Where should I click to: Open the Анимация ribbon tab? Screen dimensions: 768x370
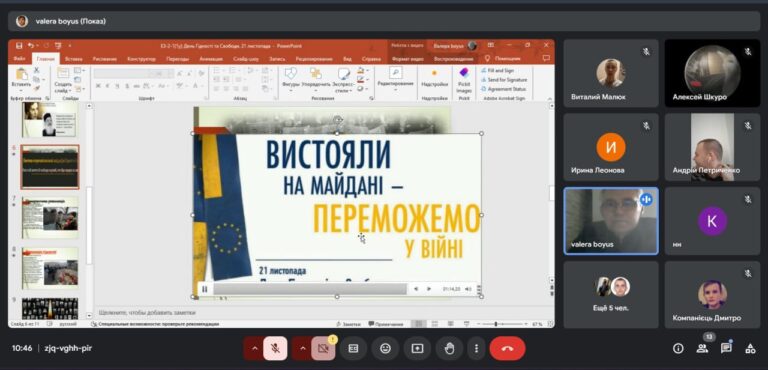[x=211, y=59]
